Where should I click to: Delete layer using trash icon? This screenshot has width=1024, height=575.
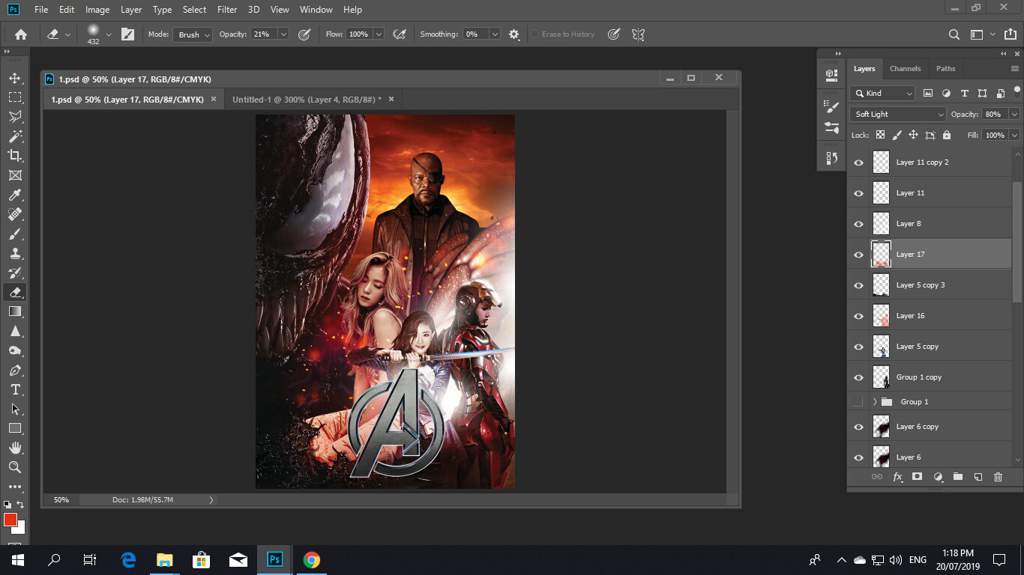(998, 477)
